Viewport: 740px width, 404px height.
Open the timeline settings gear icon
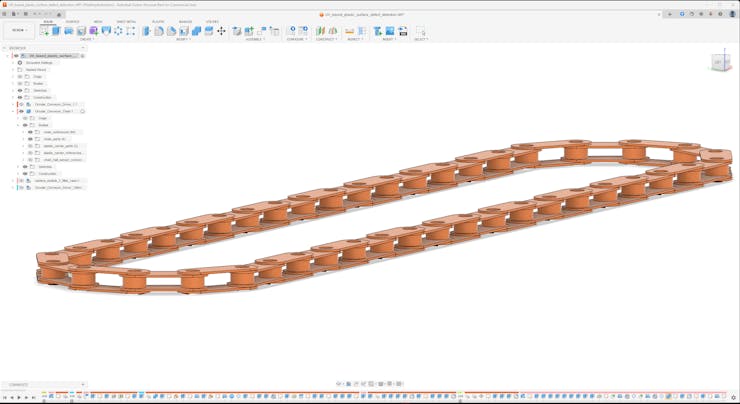point(735,397)
